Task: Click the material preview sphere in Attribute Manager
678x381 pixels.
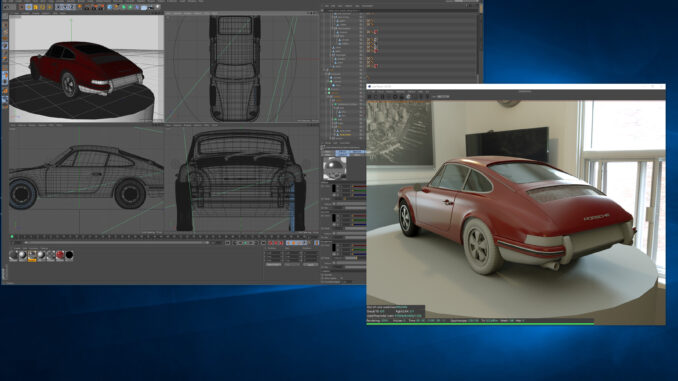Action: (335, 168)
